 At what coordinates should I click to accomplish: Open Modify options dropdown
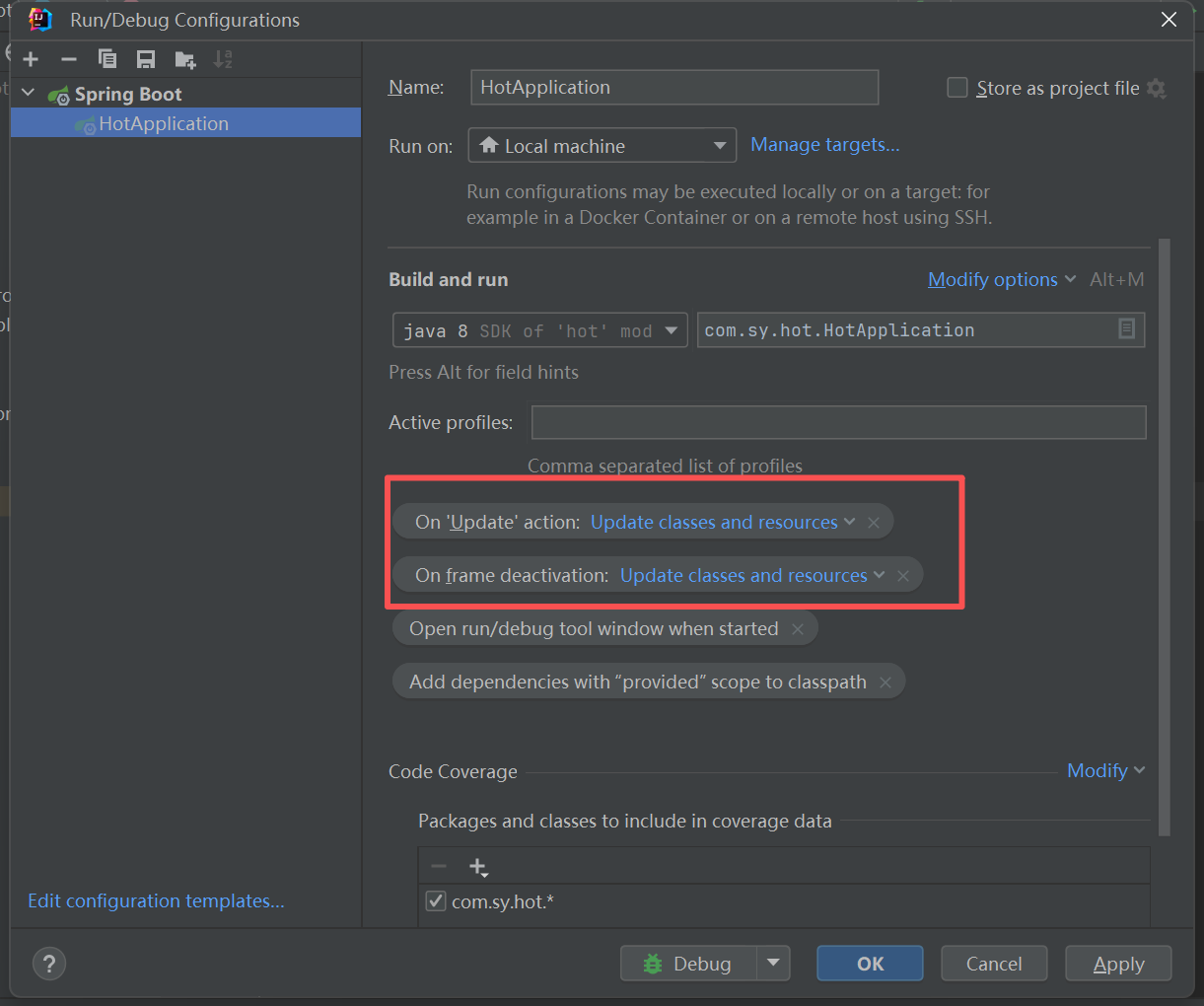tap(1002, 279)
